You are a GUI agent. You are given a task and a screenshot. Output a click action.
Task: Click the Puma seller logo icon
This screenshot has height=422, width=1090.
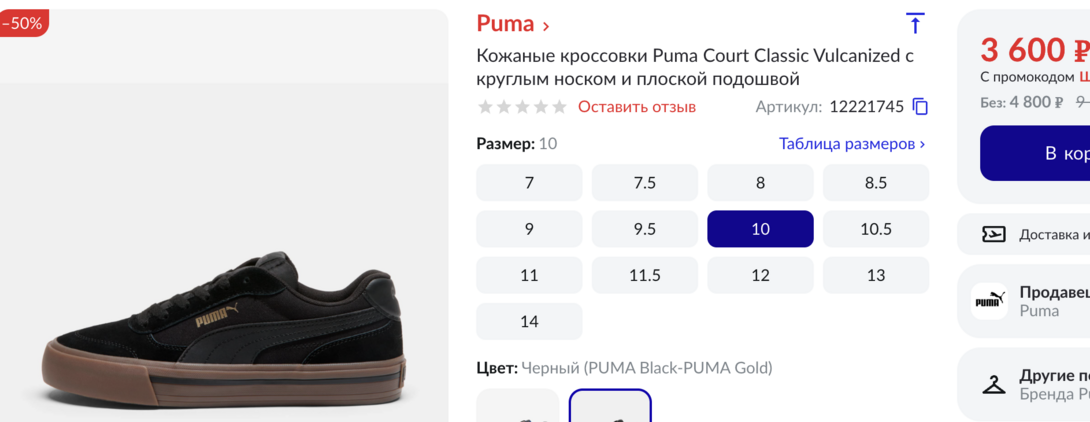(x=989, y=301)
